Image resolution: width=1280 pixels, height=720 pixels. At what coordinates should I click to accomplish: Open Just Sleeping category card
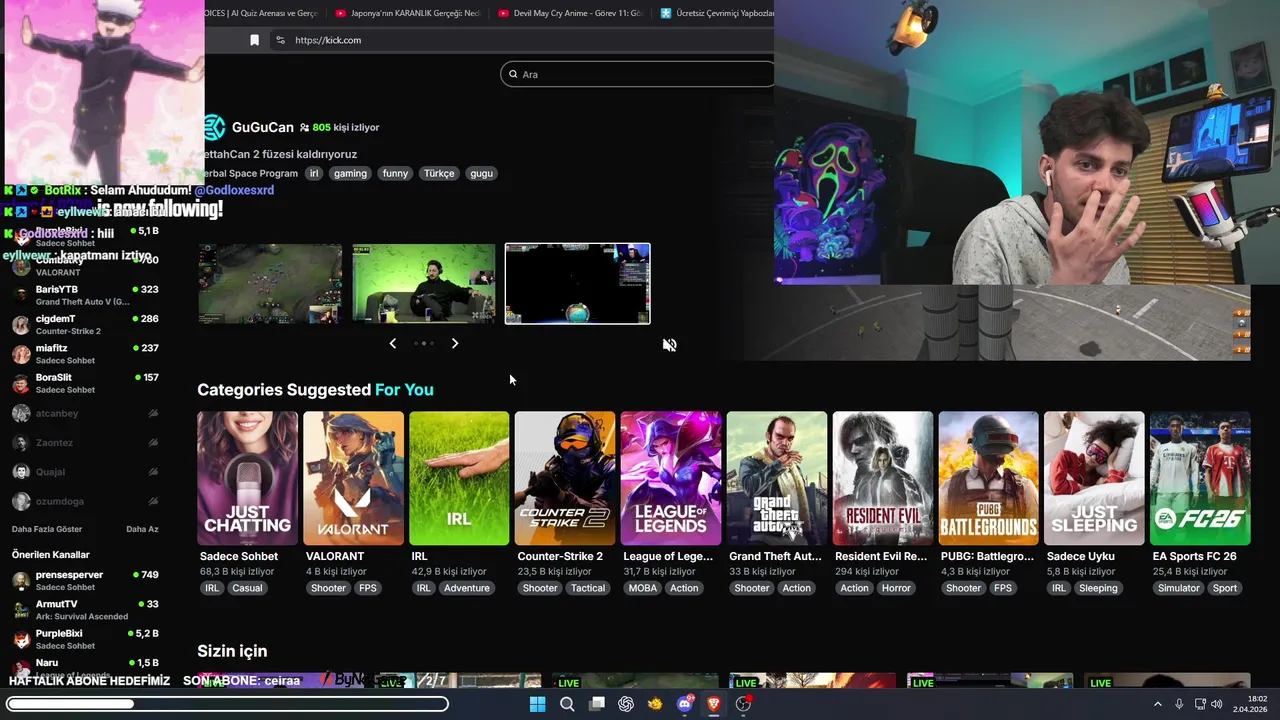1094,478
